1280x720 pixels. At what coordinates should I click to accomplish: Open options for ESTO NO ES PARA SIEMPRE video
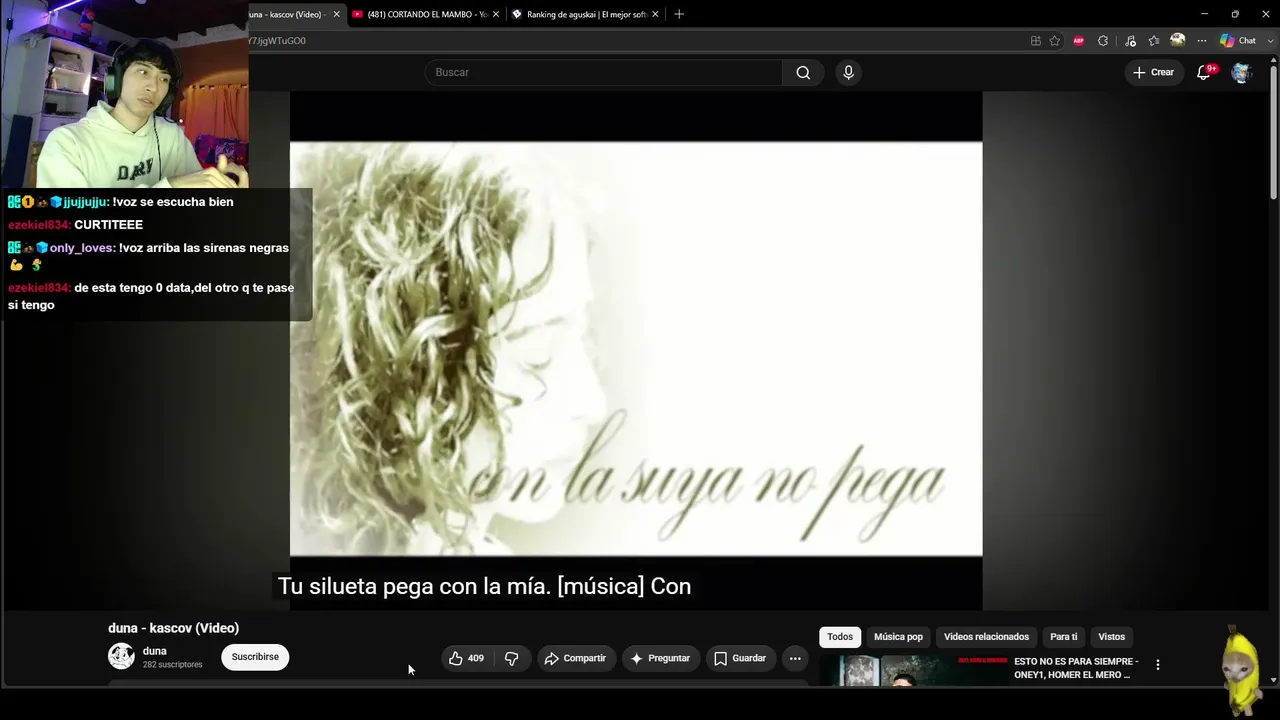[x=1158, y=665]
